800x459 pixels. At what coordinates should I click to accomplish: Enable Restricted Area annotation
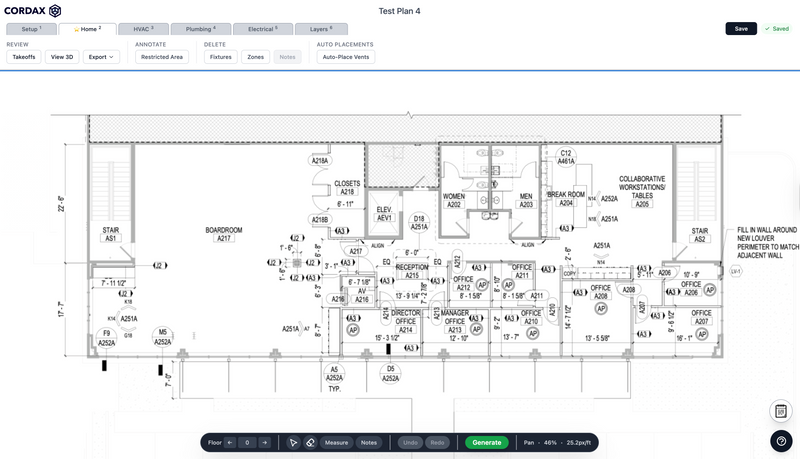[162, 57]
